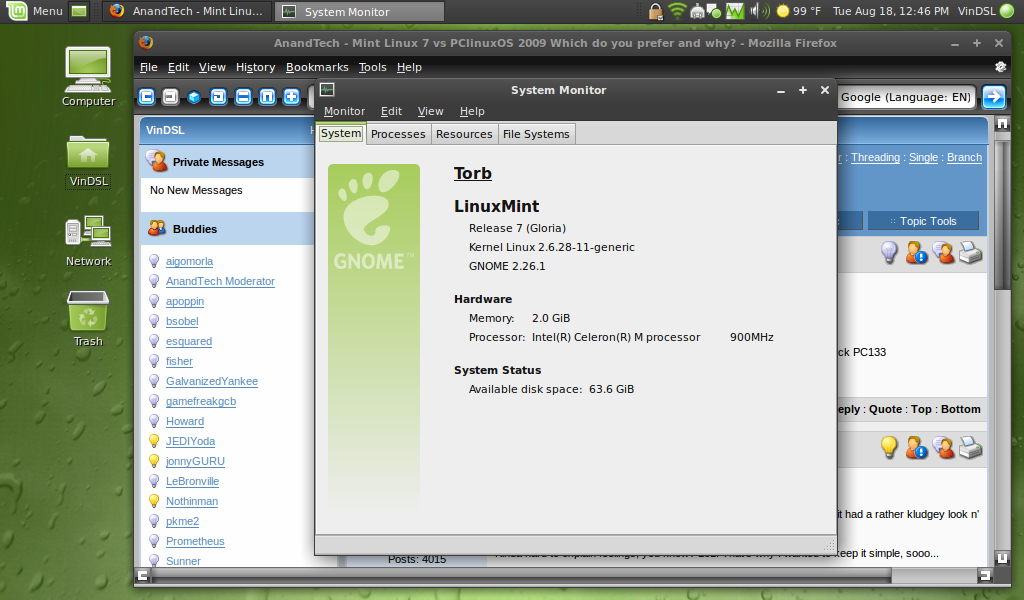The image size is (1024, 600).
Task: Open Firefox Bookmarks menu
Action: click(x=317, y=67)
